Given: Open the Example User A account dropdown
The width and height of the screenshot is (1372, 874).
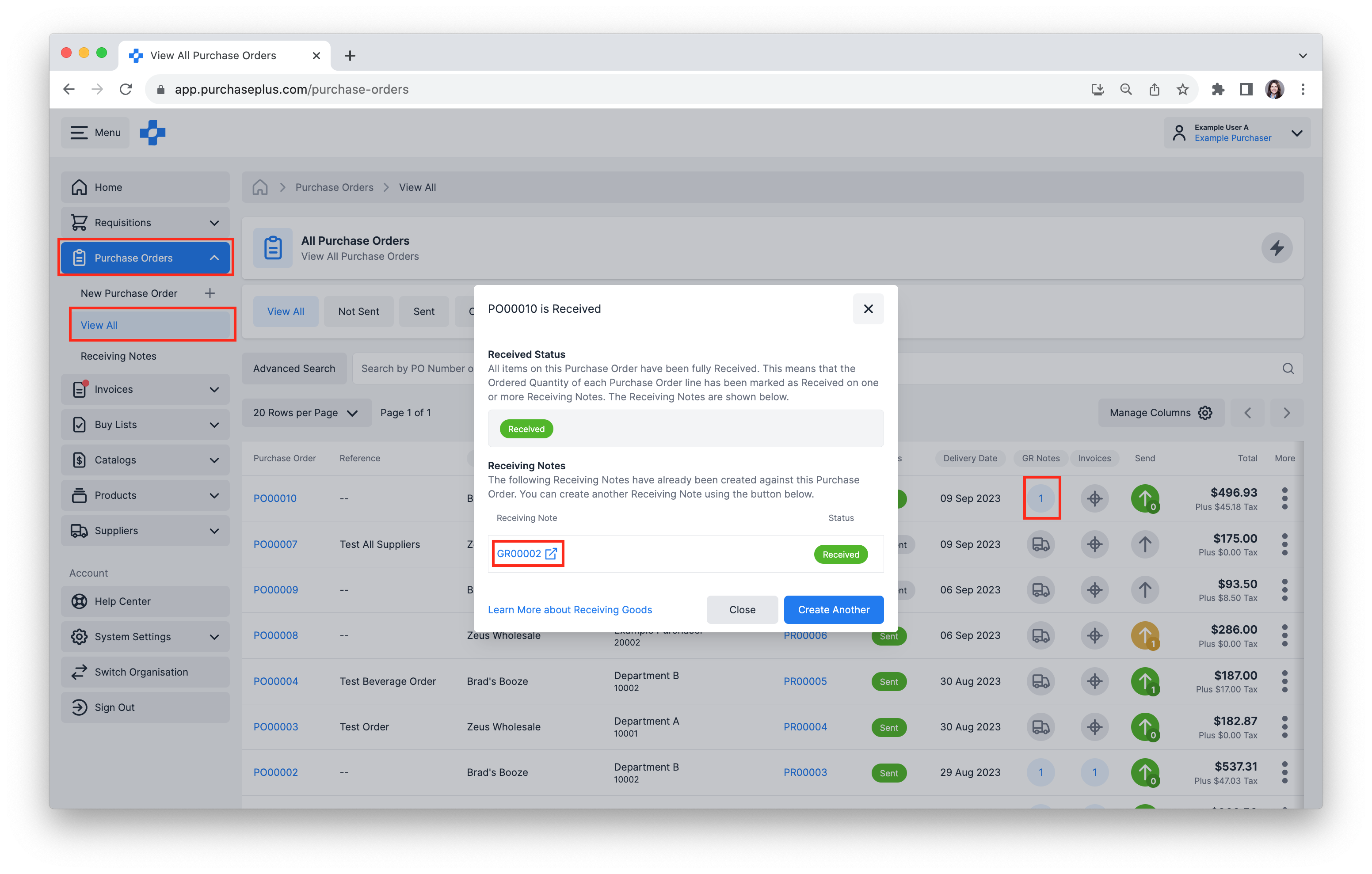Looking at the screenshot, I should [x=1236, y=133].
